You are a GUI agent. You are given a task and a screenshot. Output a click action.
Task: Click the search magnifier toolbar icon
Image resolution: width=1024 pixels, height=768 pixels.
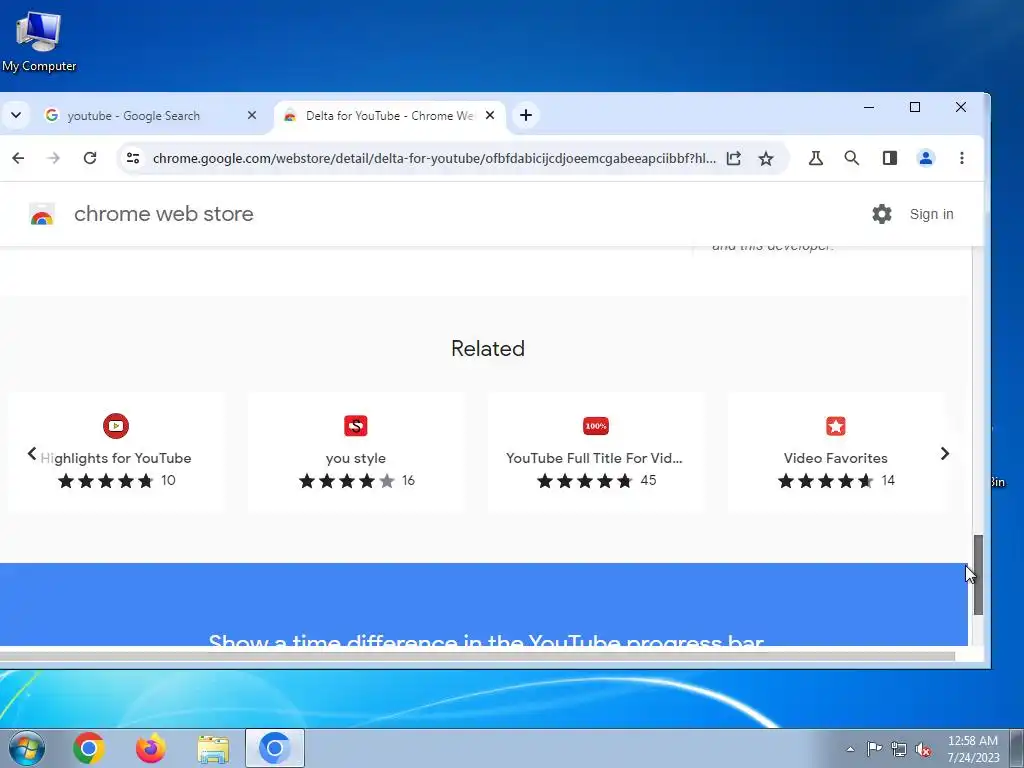852,158
